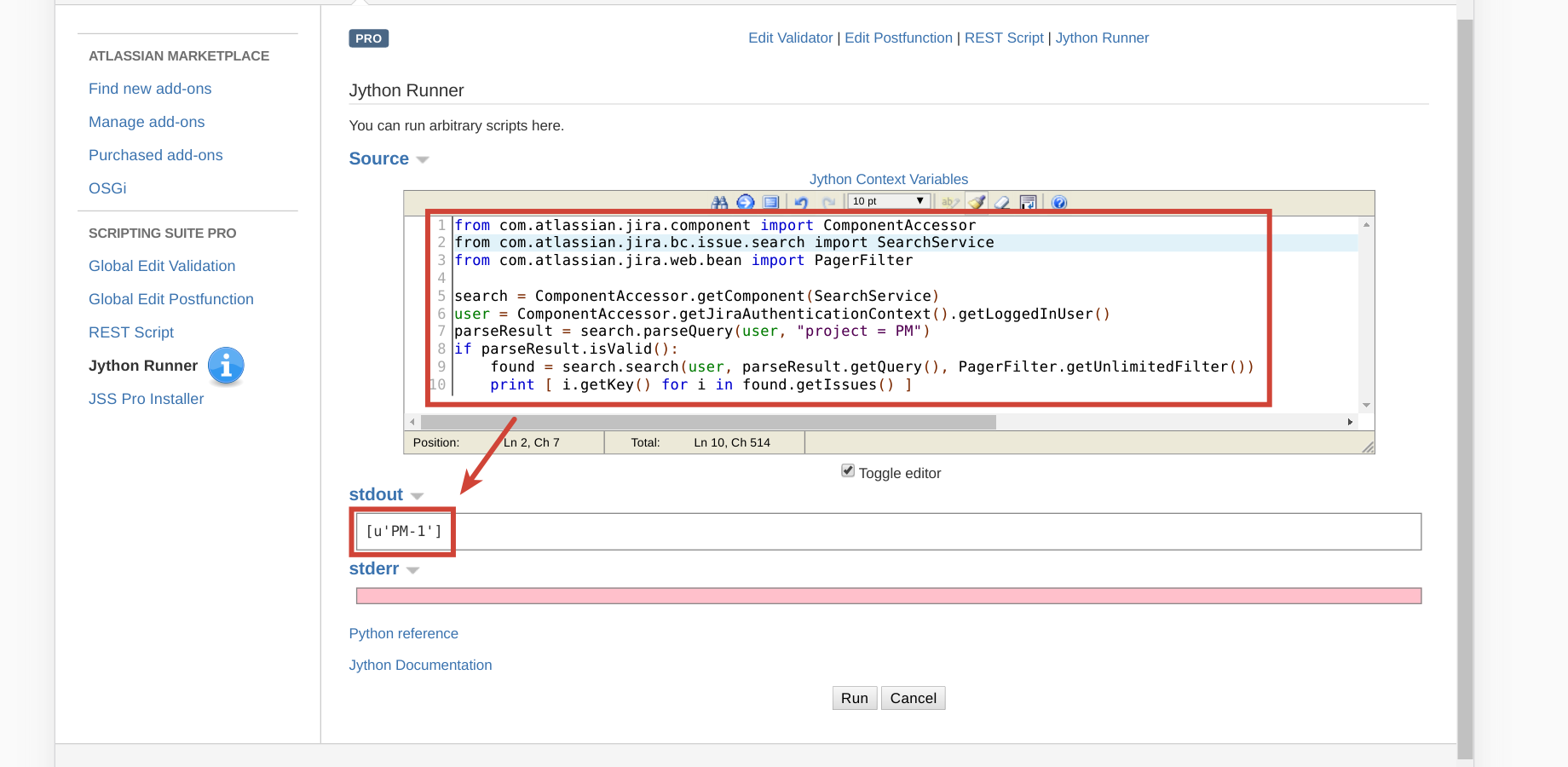Toggle the syntax highlight brush icon

pos(977,202)
